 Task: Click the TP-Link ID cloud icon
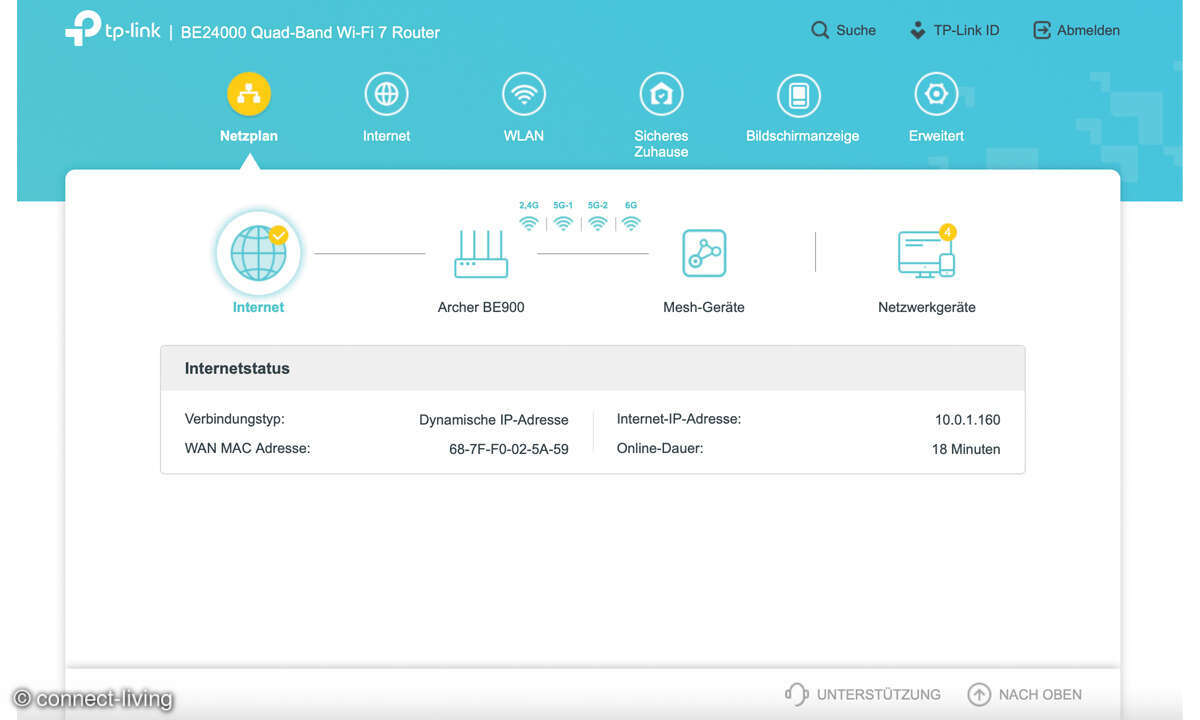point(917,30)
